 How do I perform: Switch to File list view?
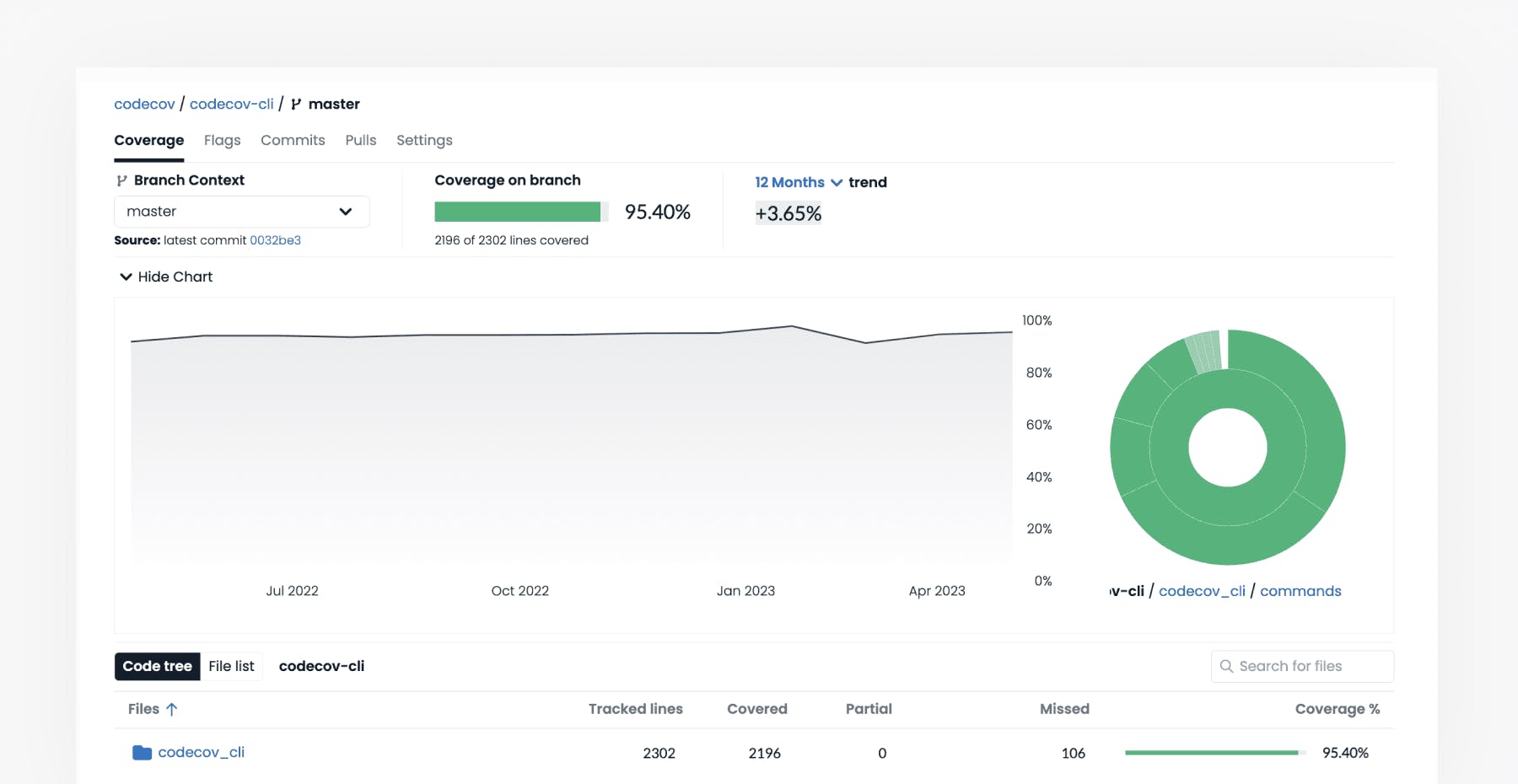point(231,666)
